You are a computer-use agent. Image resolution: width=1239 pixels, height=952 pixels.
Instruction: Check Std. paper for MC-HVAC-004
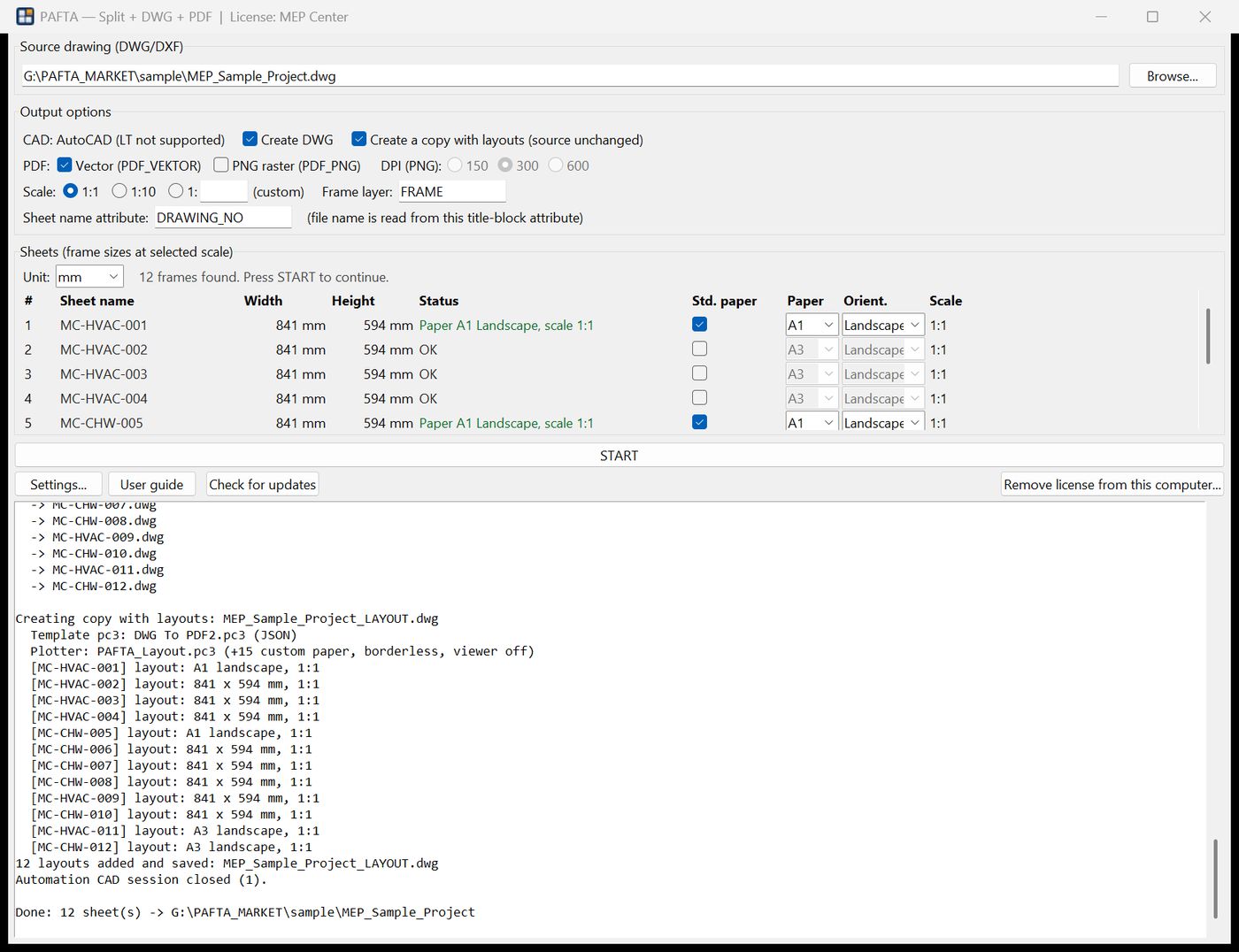699,398
